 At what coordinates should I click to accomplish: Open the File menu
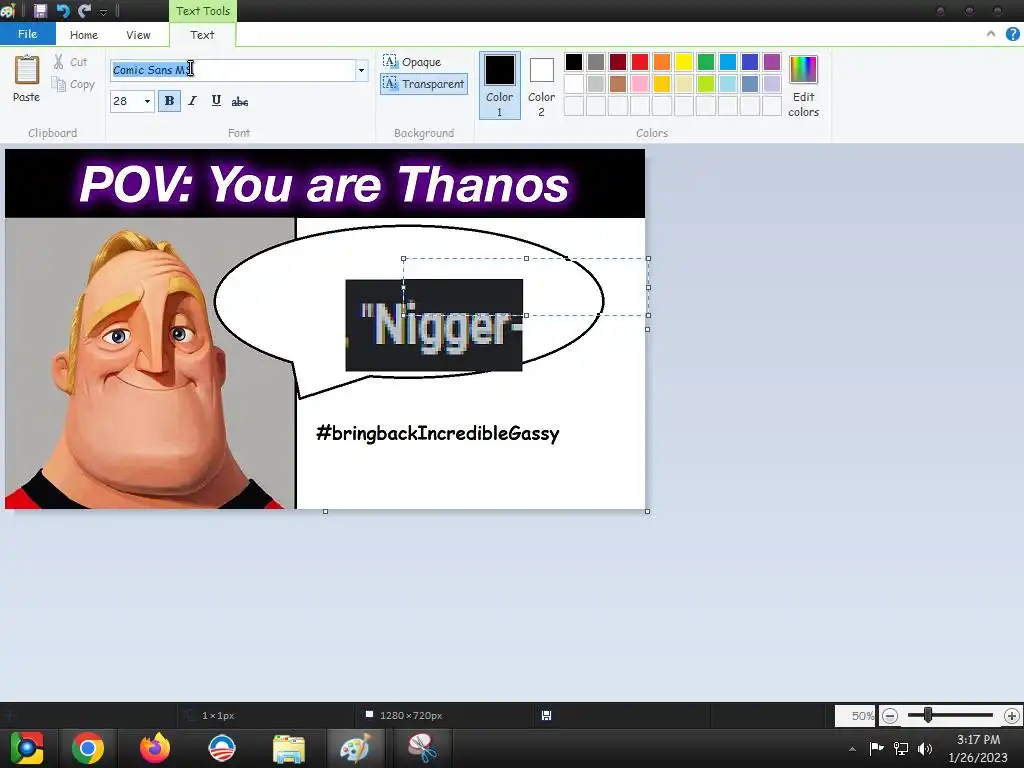pyautogui.click(x=27, y=34)
